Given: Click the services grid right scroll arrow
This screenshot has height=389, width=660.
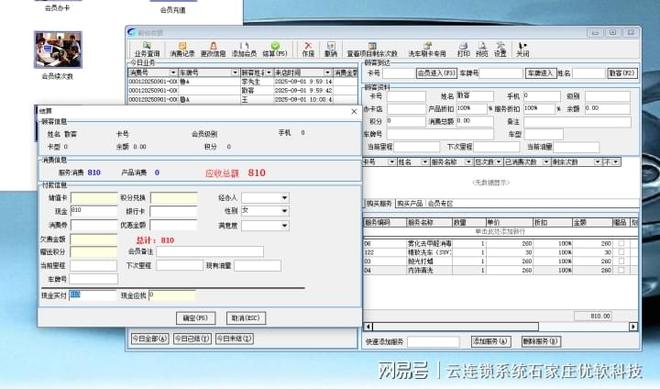Looking at the screenshot, I should (633, 326).
